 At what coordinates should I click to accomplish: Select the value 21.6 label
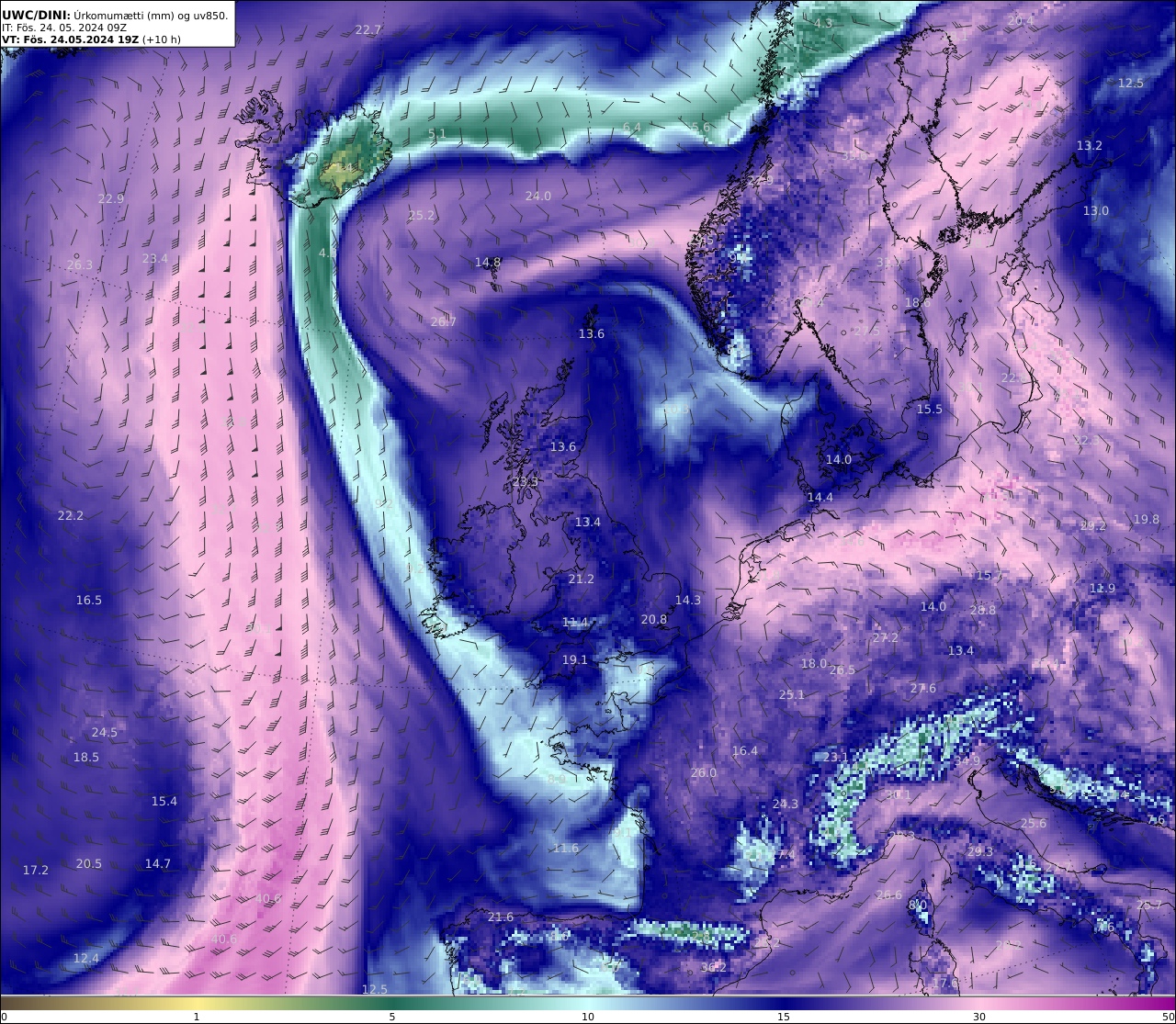coord(501,917)
